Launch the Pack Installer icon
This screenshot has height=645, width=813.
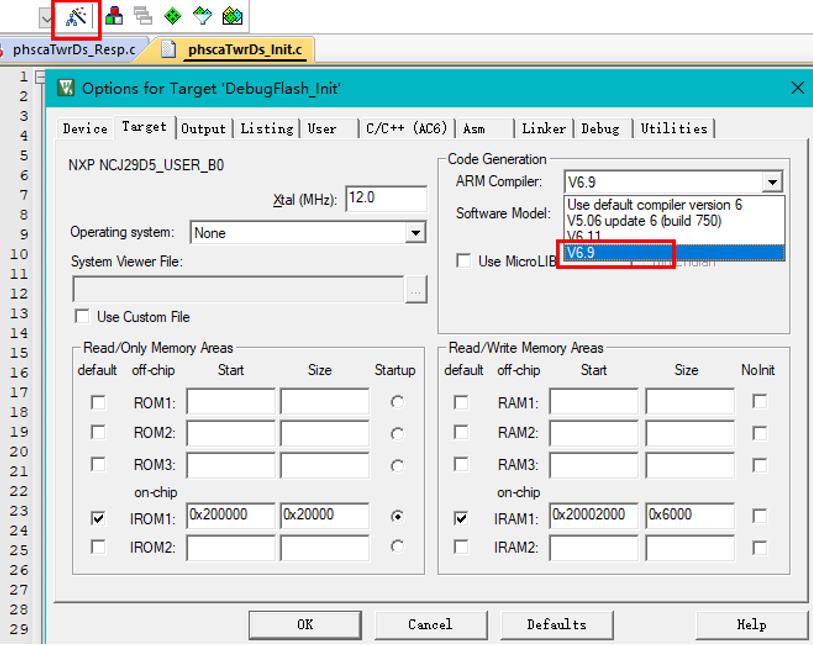tap(232, 16)
